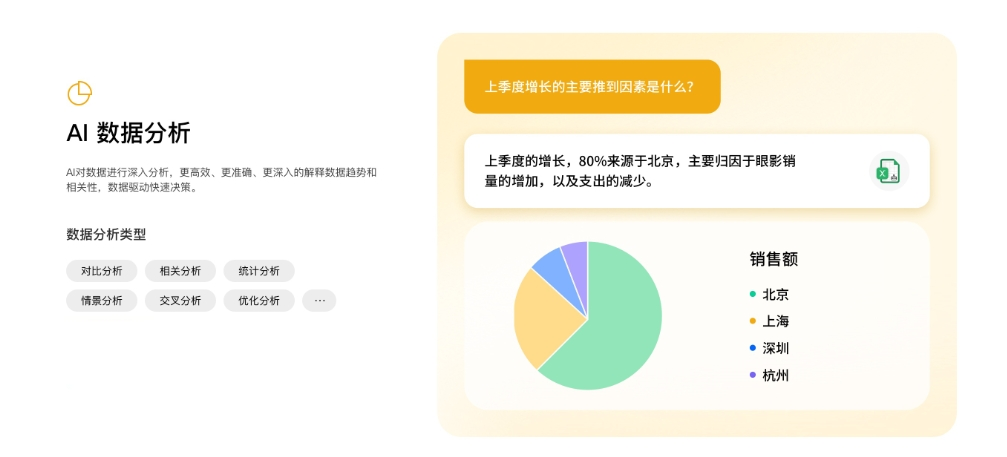
Task: Select the 对比分析 tag
Action: tap(101, 271)
